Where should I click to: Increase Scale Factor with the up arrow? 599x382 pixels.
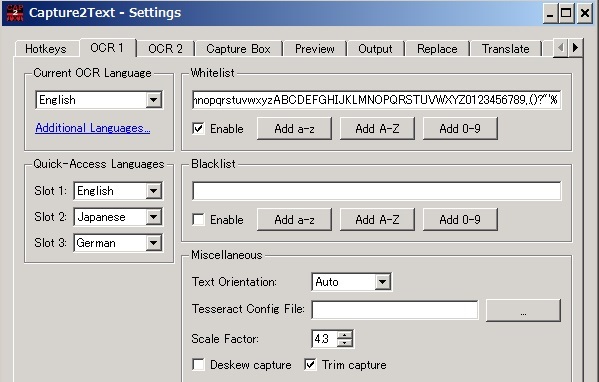tap(345, 335)
